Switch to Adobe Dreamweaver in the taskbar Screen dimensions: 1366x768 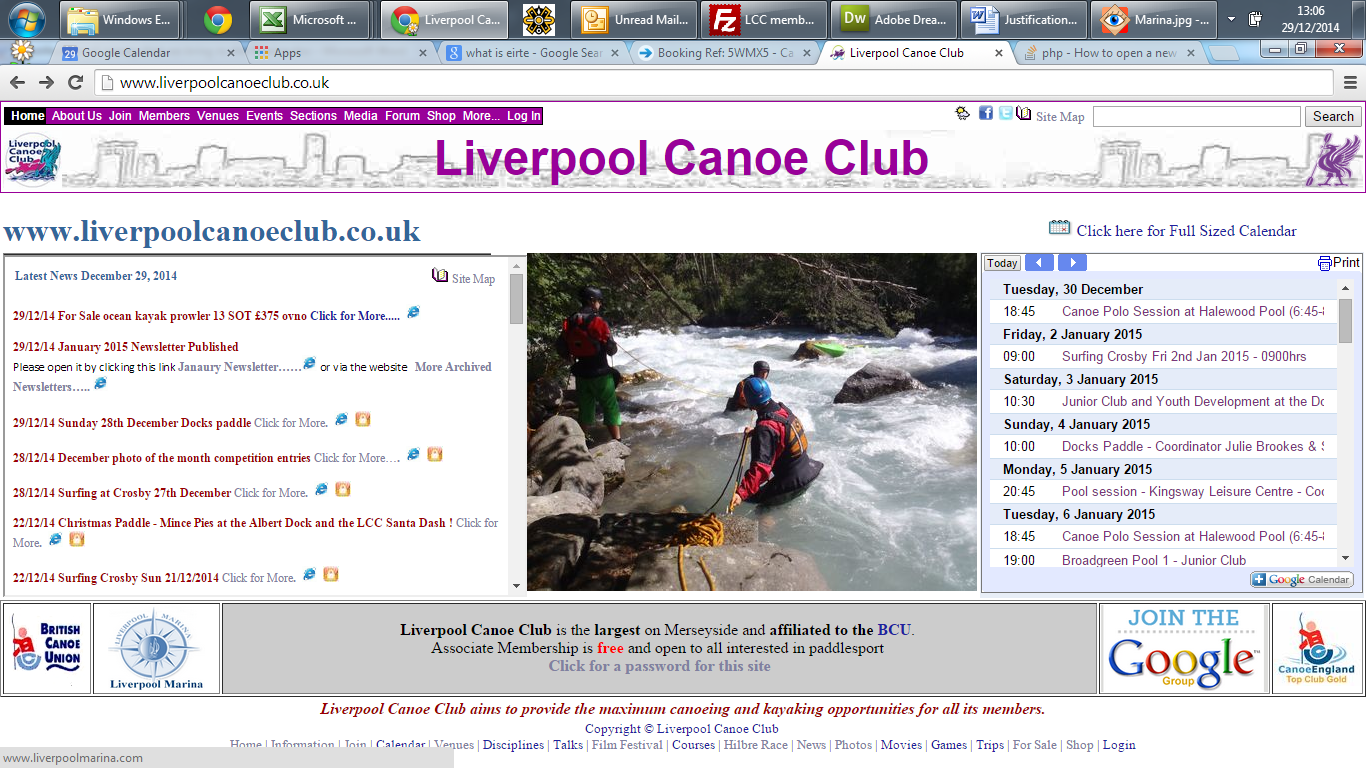[895, 19]
